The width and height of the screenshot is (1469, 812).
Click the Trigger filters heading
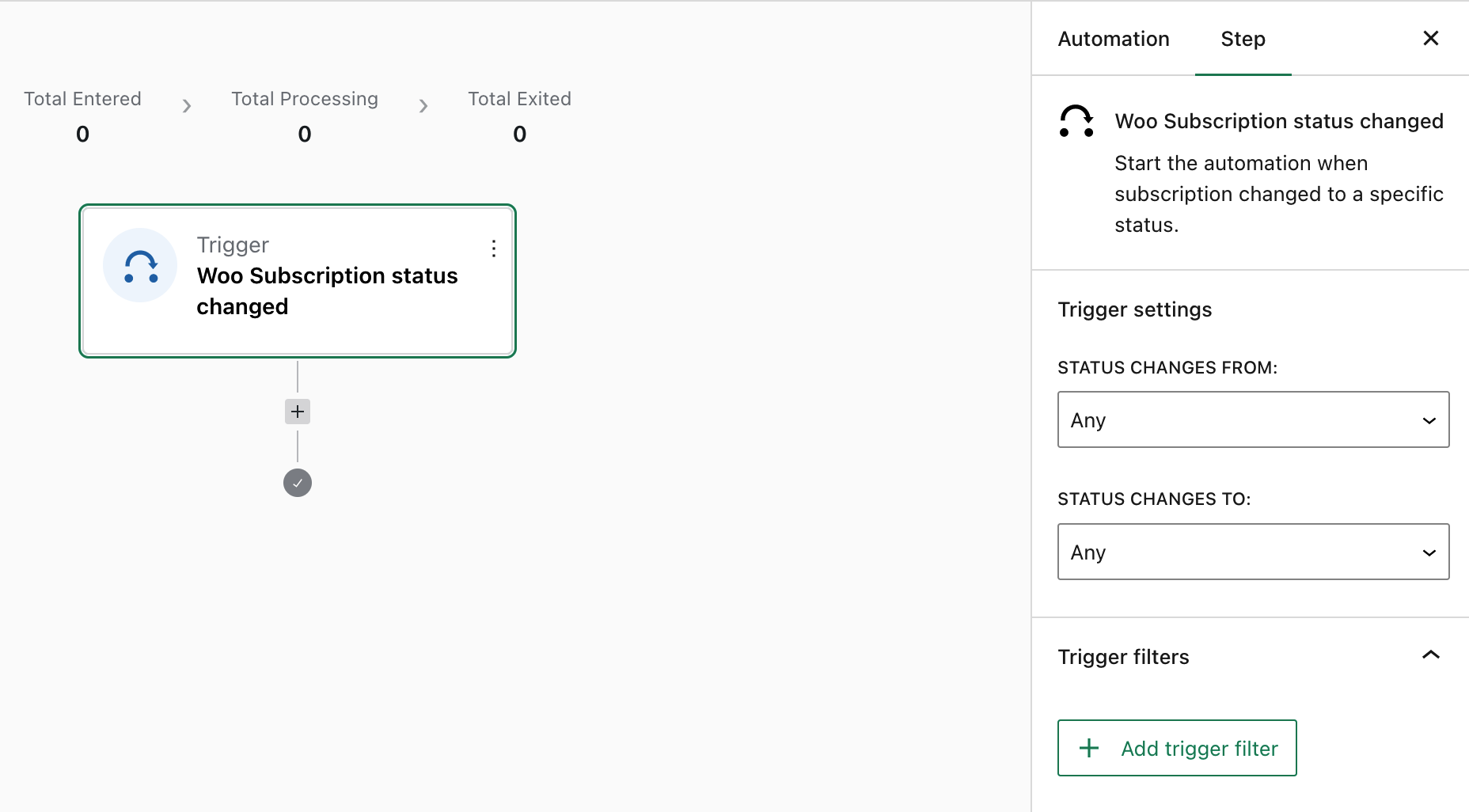click(x=1123, y=657)
